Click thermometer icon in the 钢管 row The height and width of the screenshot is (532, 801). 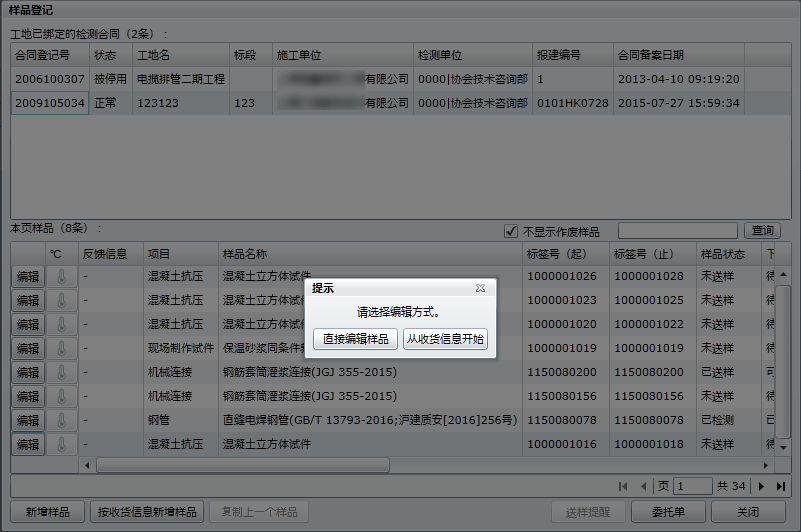pyautogui.click(x=61, y=420)
